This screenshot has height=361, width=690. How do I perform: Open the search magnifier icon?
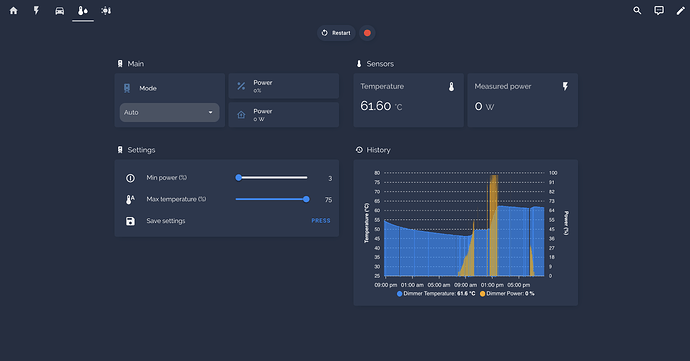point(637,11)
